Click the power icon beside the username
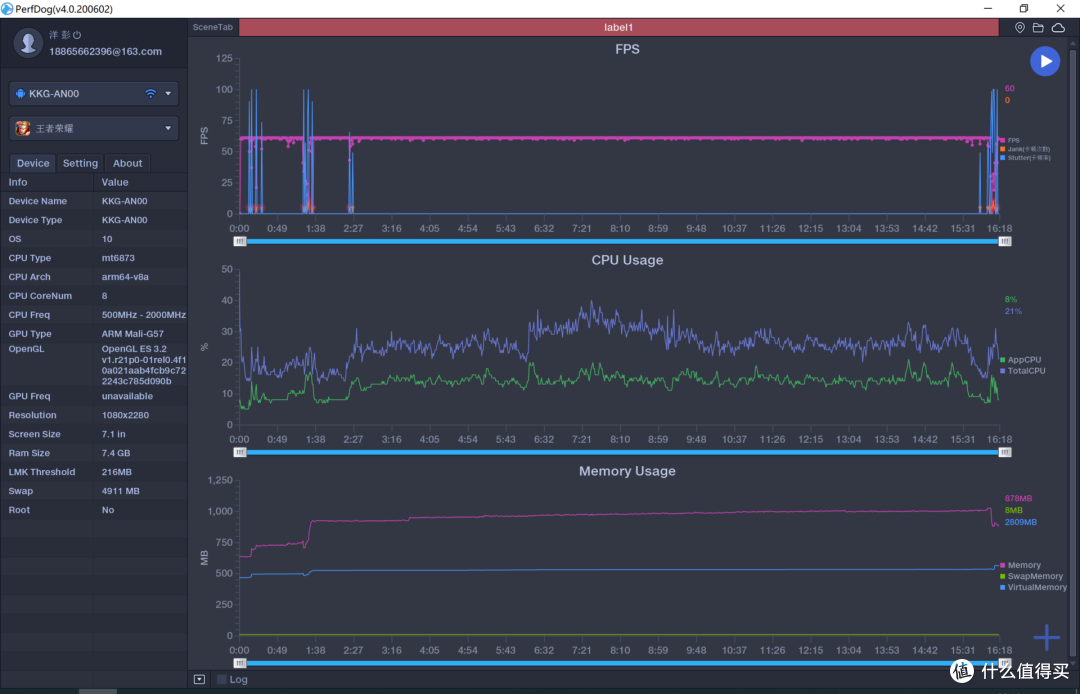This screenshot has height=694, width=1080. pyautogui.click(x=77, y=34)
